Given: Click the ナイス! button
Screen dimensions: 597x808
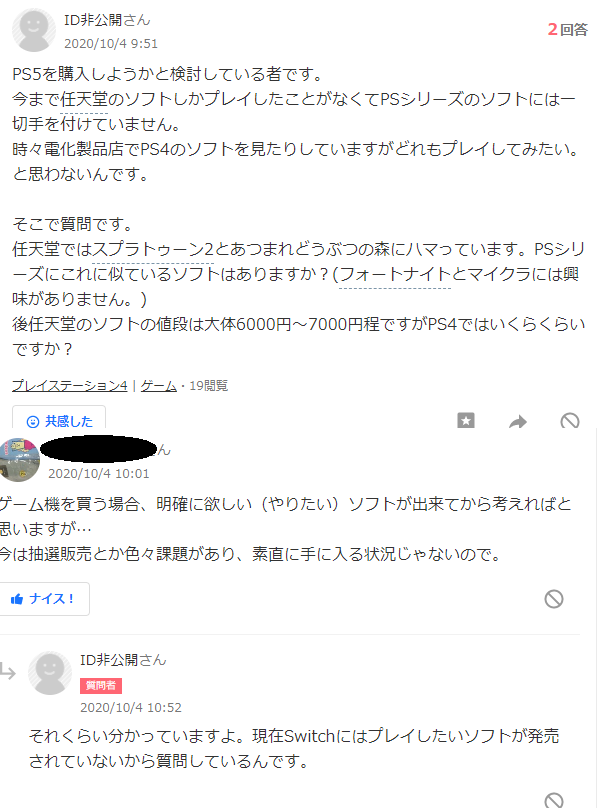Looking at the screenshot, I should (44, 599).
